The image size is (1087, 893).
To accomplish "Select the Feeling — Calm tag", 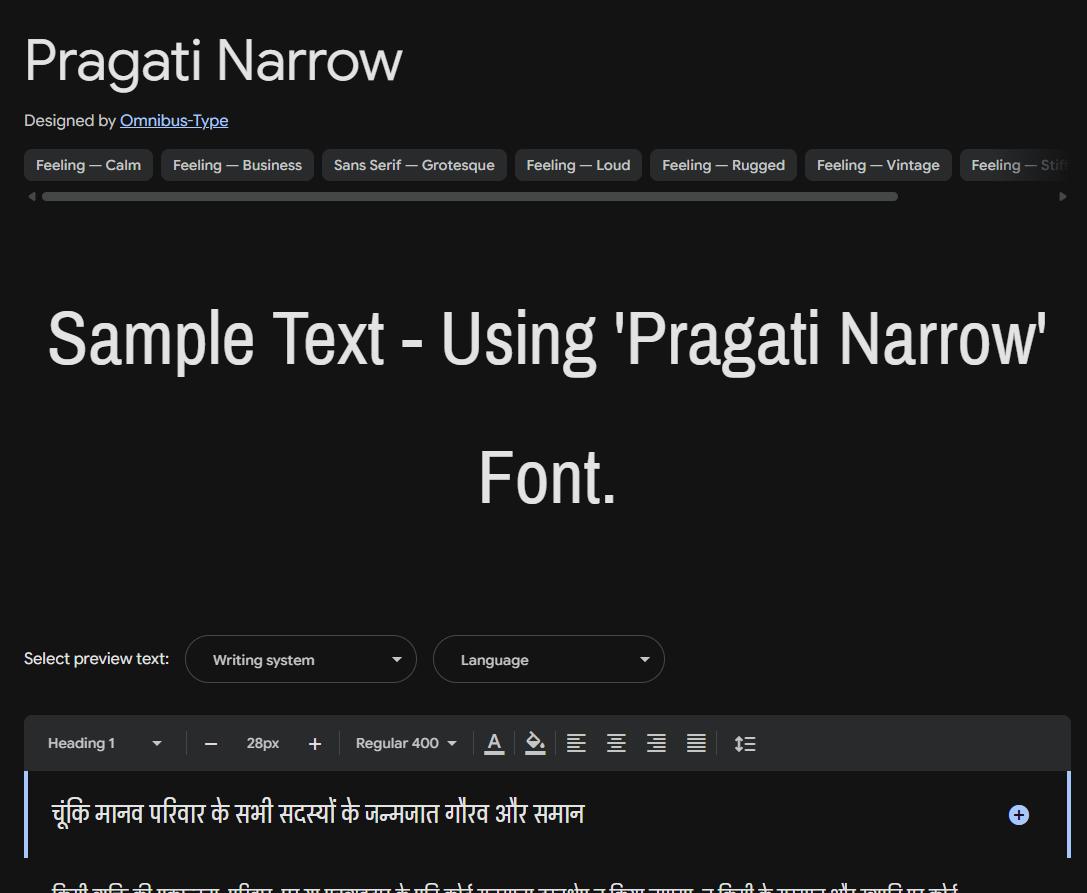I will (x=89, y=165).
